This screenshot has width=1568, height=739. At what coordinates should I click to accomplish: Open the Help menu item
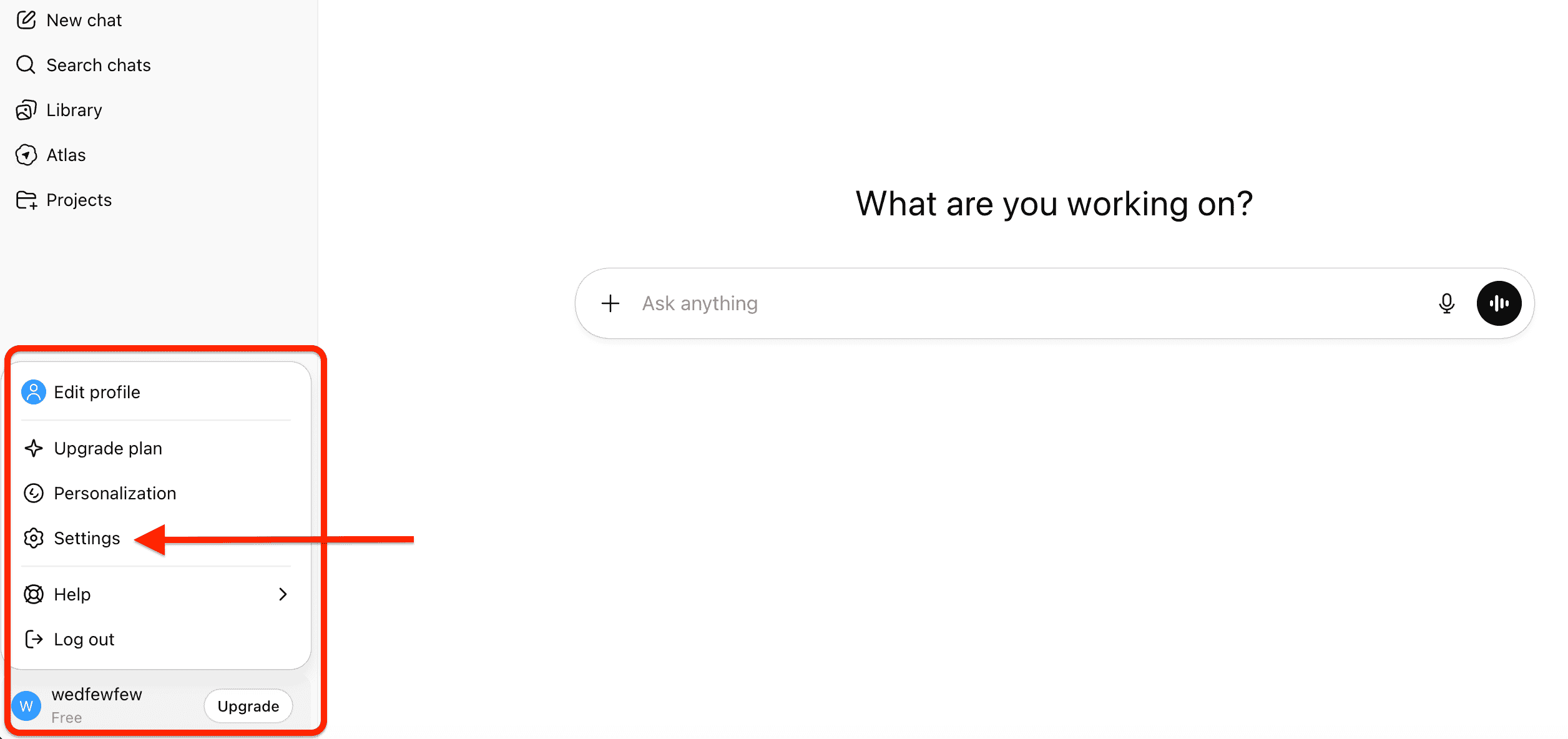pyautogui.click(x=72, y=594)
